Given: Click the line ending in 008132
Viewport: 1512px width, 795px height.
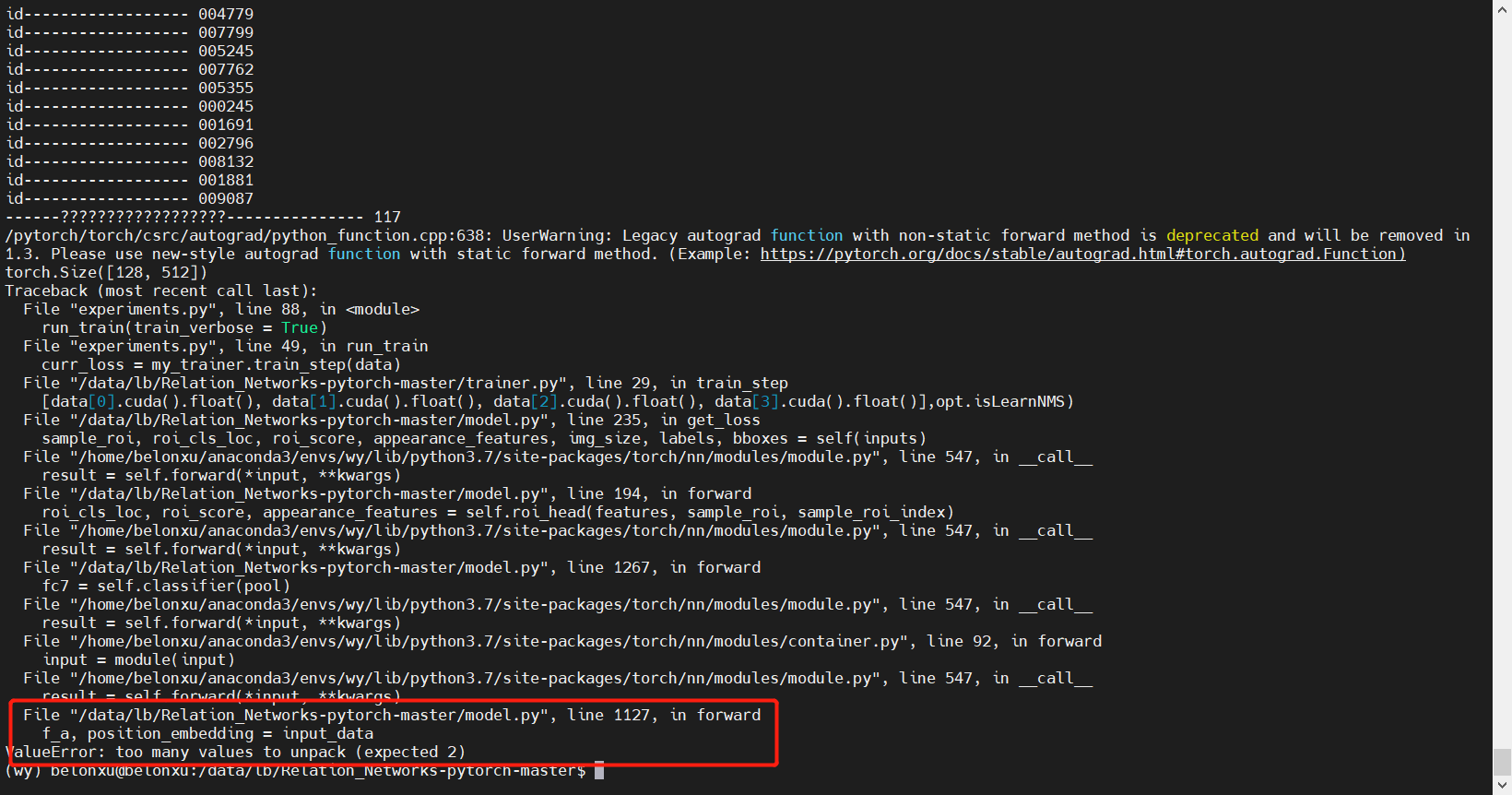Looking at the screenshot, I should point(129,161).
